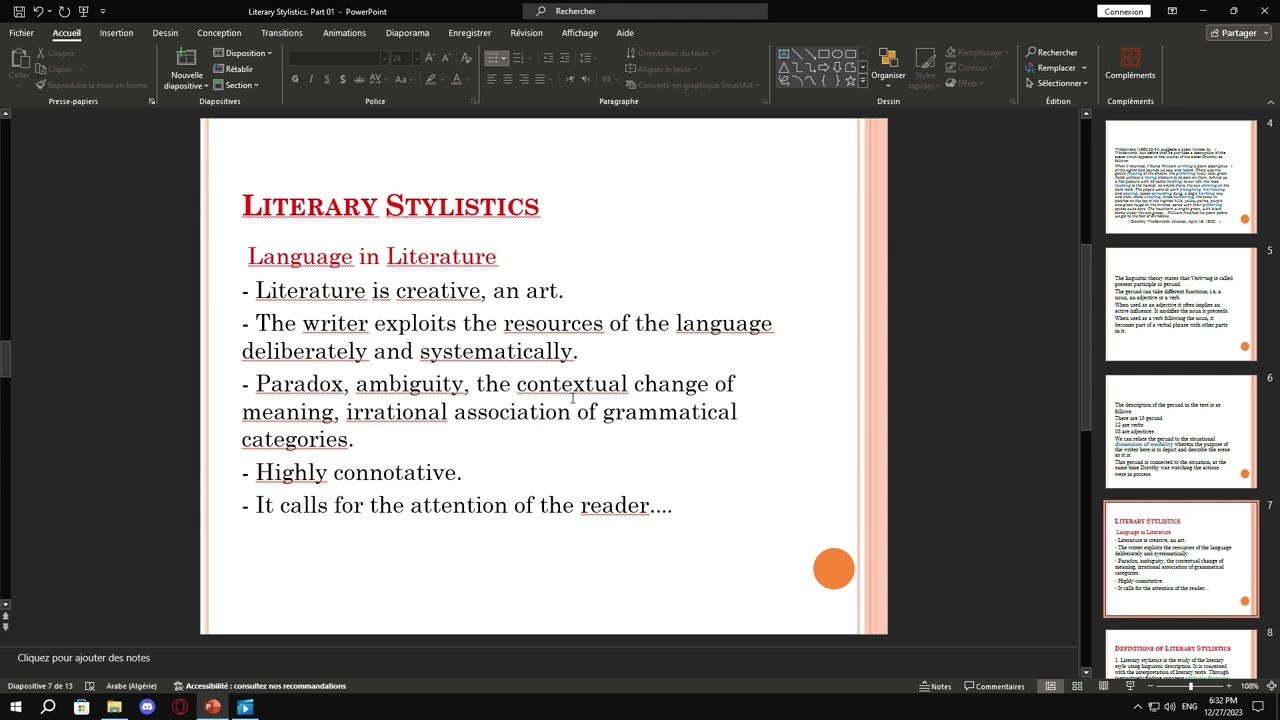Align text right in paragraph group
1280x720 pixels.
point(523,79)
